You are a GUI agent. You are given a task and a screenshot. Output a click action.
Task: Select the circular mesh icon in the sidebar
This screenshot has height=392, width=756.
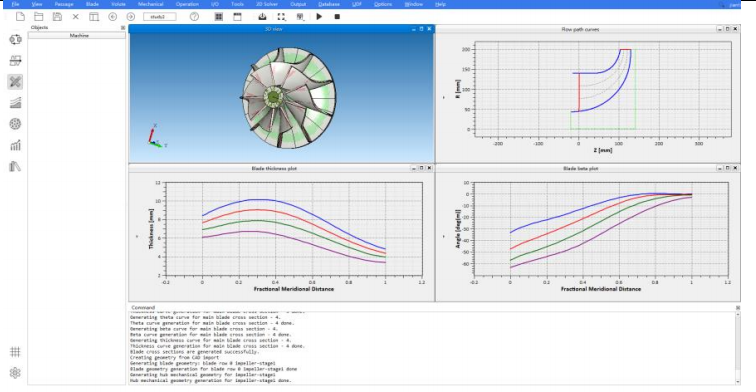coord(15,124)
